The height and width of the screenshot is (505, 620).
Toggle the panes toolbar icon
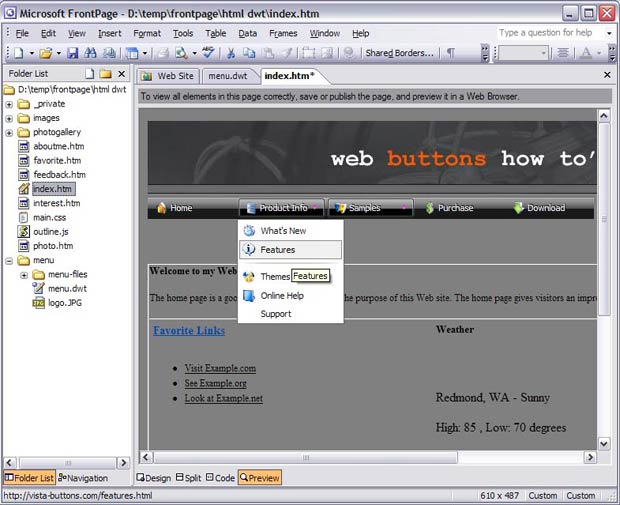132,53
